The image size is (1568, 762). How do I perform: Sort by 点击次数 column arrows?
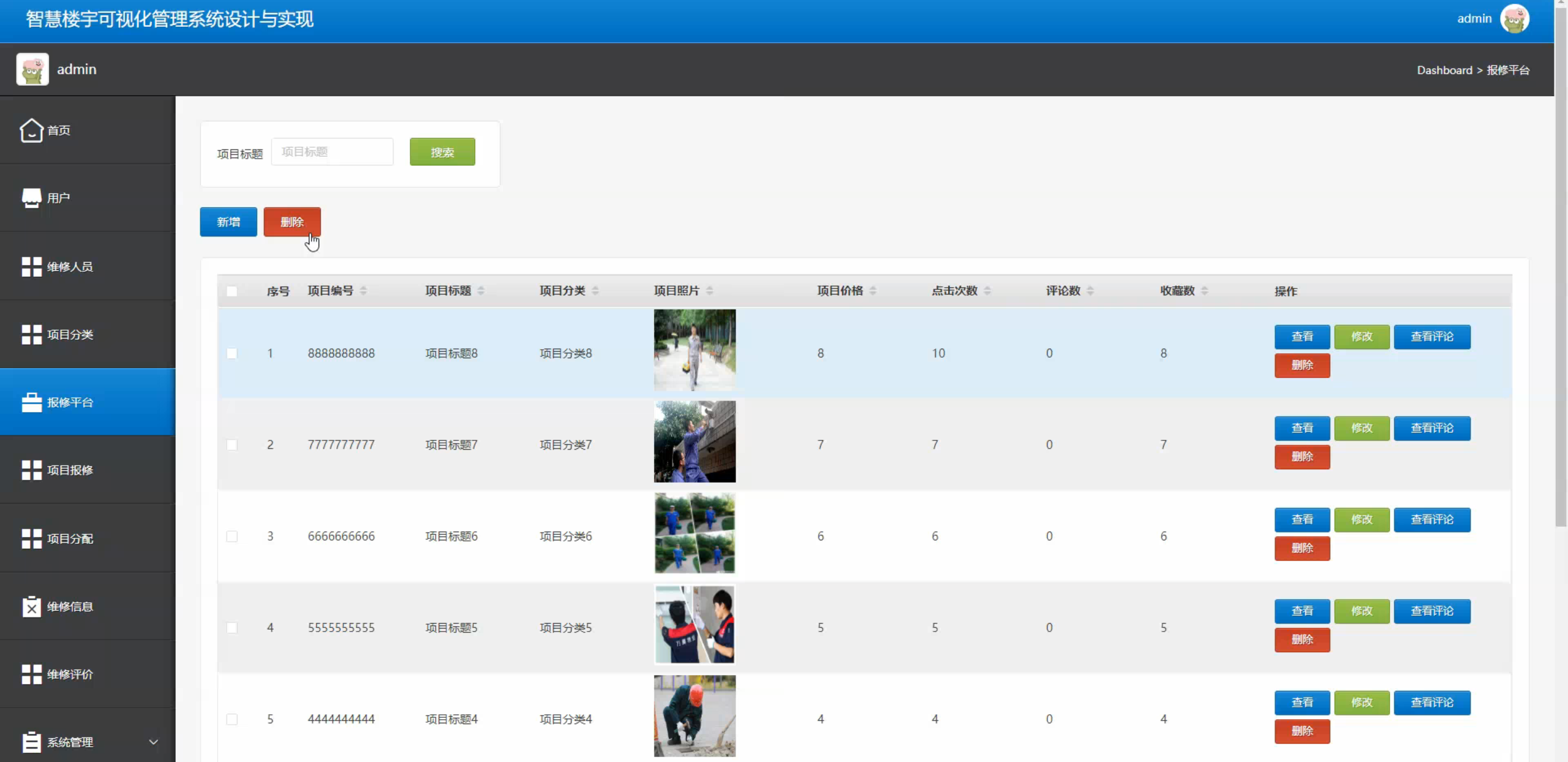tap(987, 290)
